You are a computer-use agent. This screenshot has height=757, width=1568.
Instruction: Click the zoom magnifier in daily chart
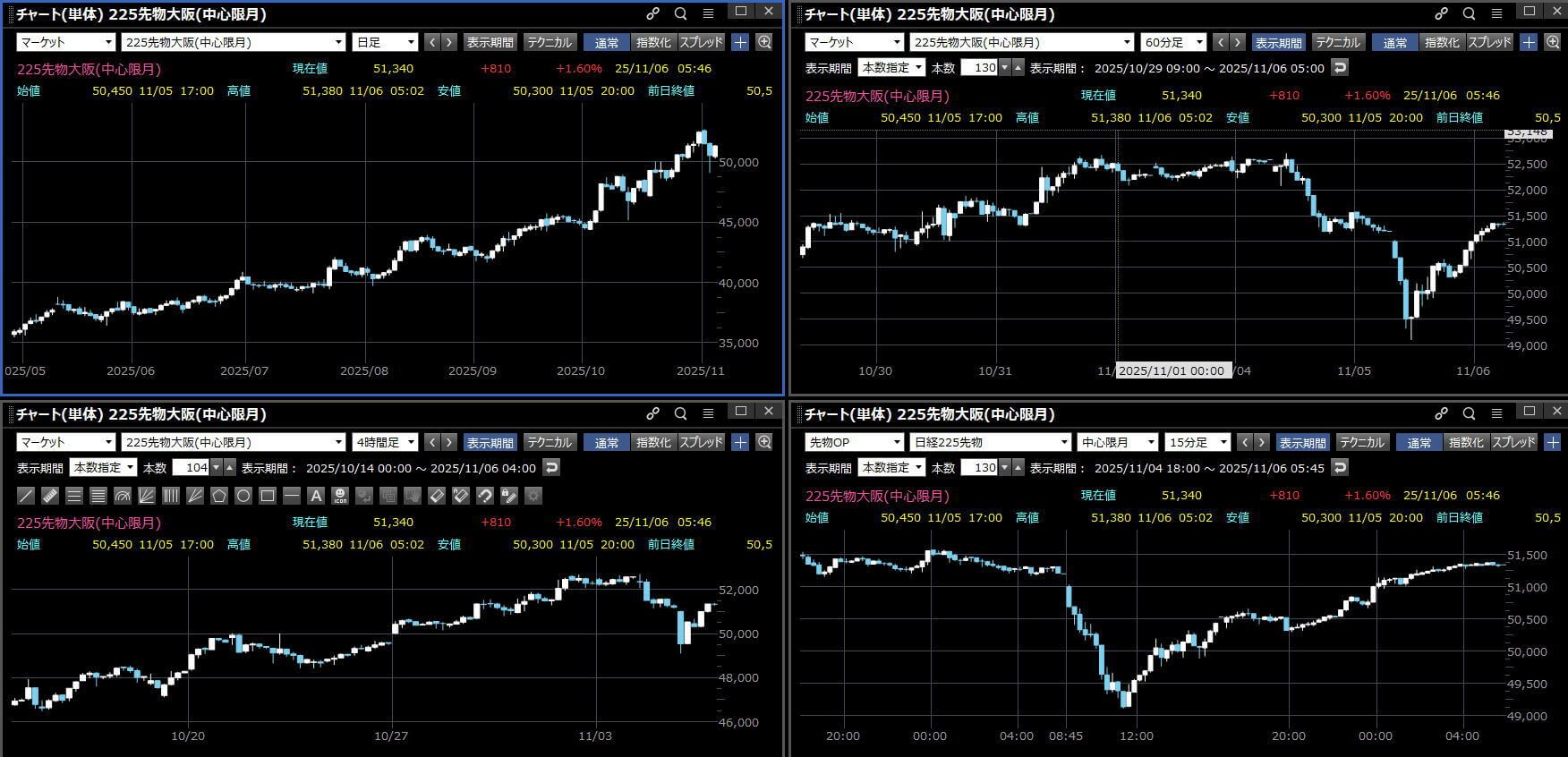coord(764,42)
